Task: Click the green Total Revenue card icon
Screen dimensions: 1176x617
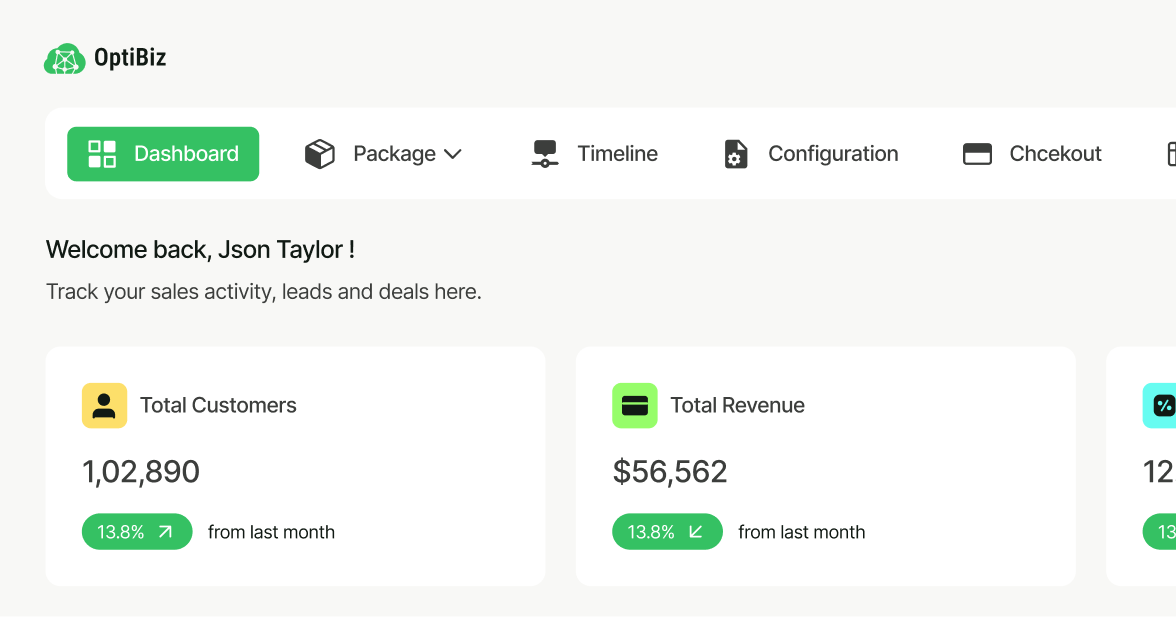Action: tap(634, 405)
